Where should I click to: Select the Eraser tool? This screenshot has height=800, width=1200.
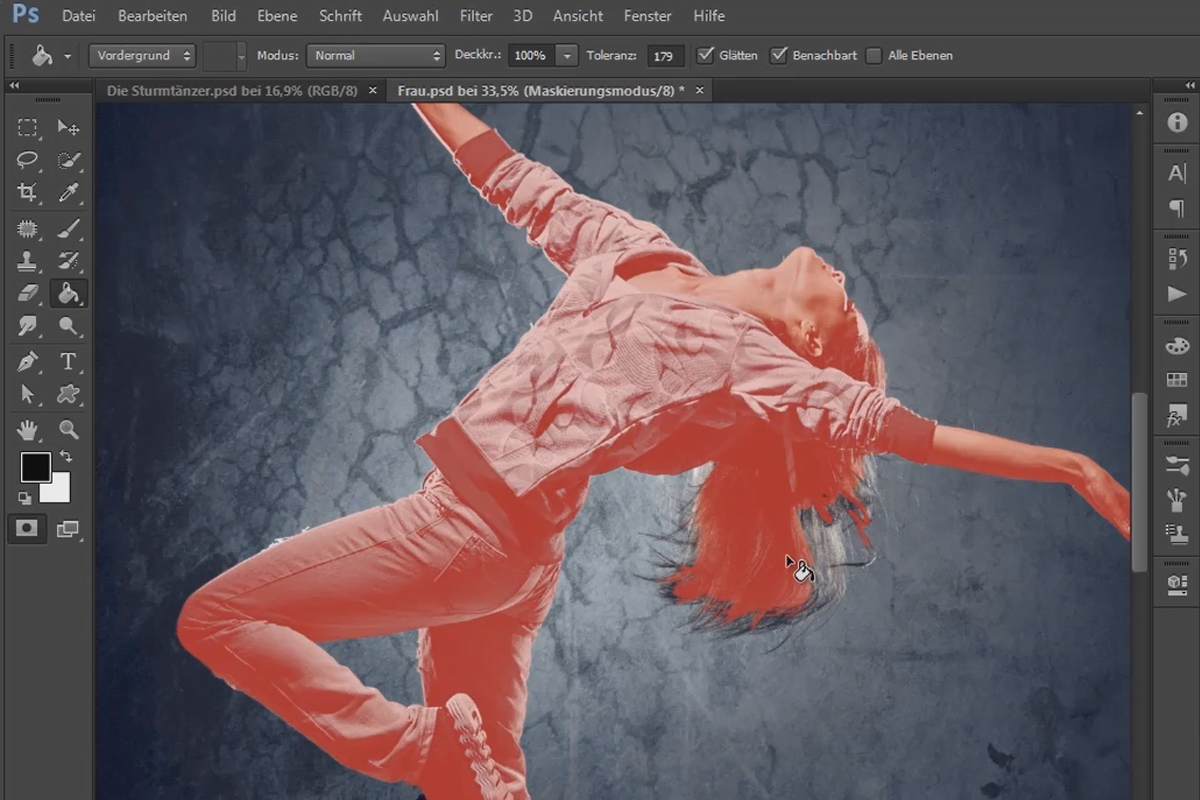(x=27, y=293)
